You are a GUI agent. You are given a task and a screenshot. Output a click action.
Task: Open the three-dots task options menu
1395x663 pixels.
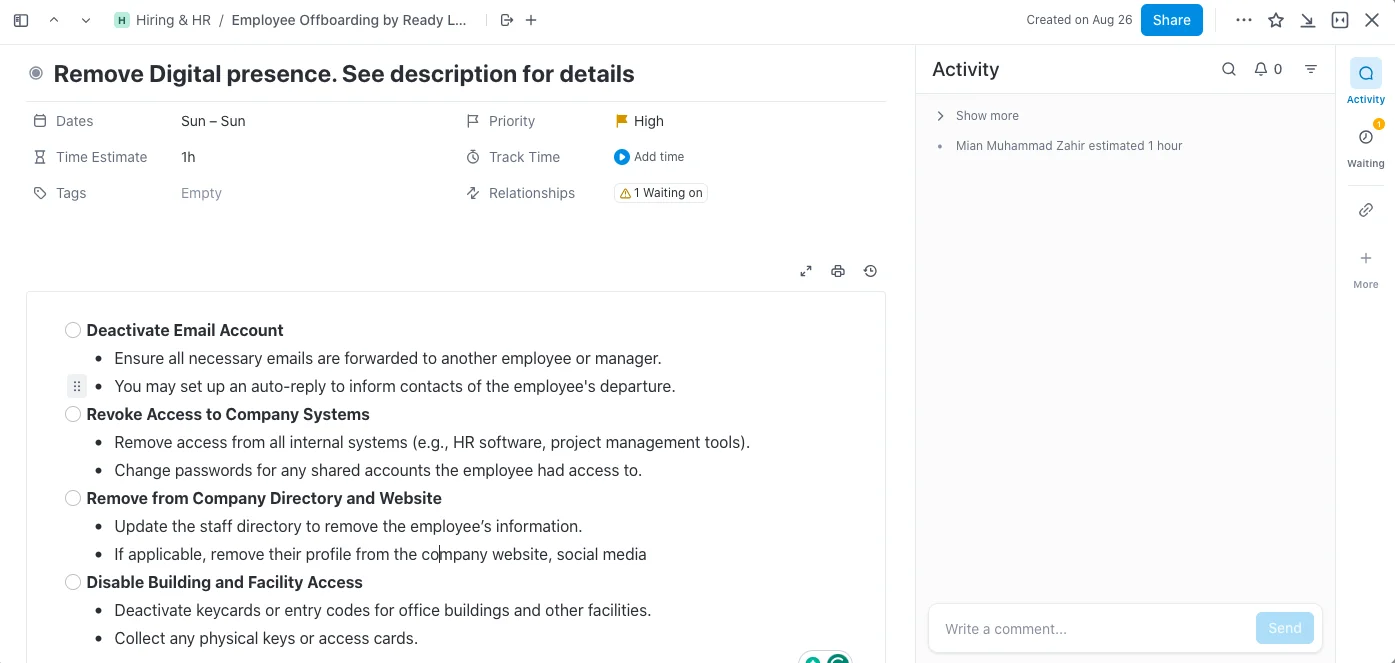click(1244, 20)
